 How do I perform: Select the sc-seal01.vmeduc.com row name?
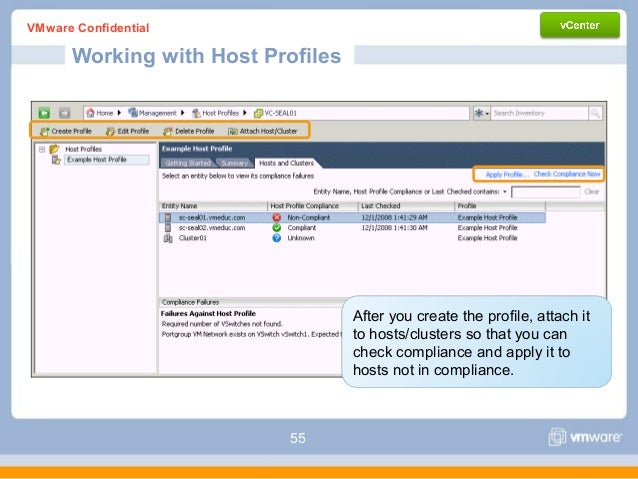212,218
